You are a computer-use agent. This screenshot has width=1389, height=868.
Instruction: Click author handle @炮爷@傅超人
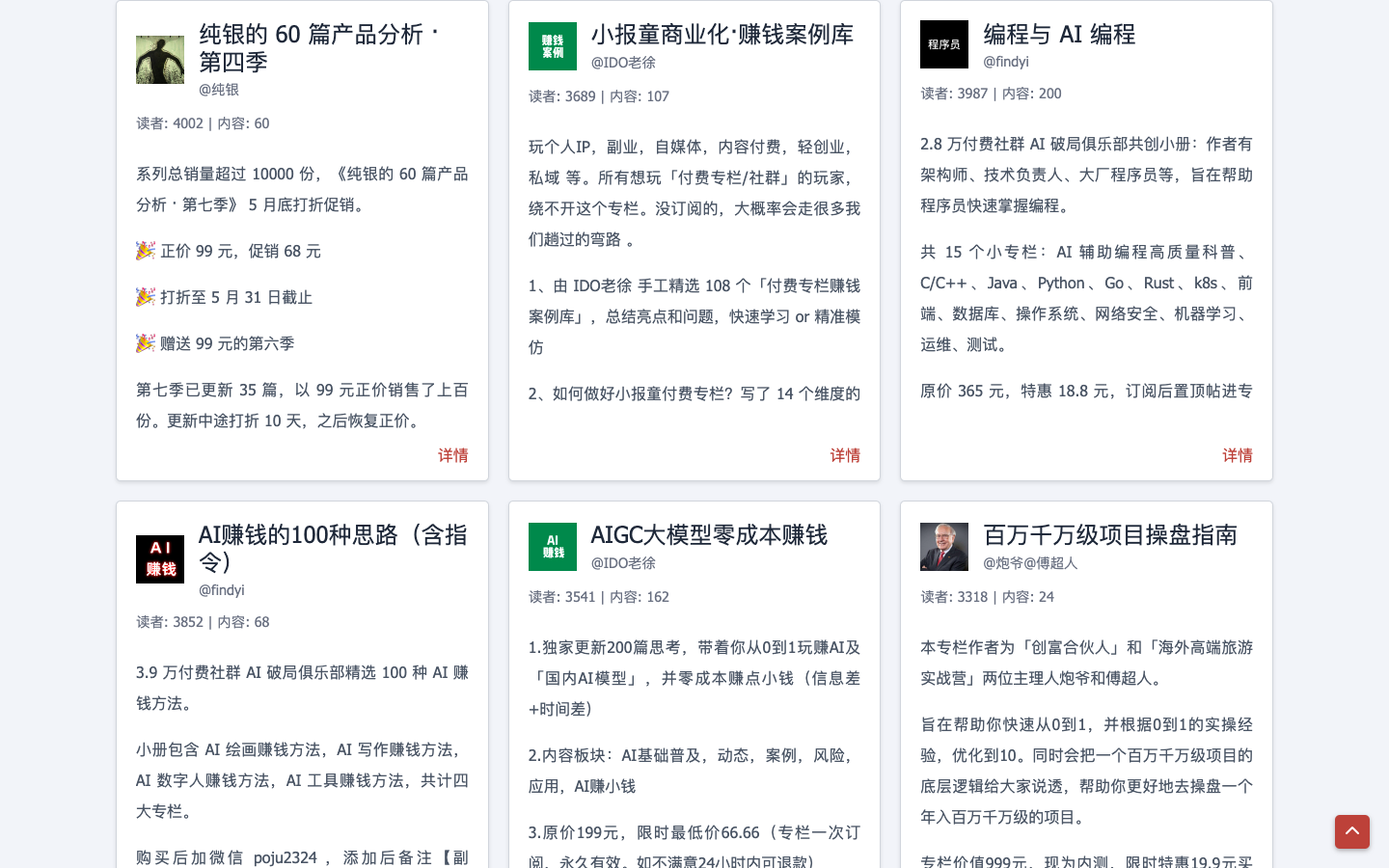click(1030, 563)
